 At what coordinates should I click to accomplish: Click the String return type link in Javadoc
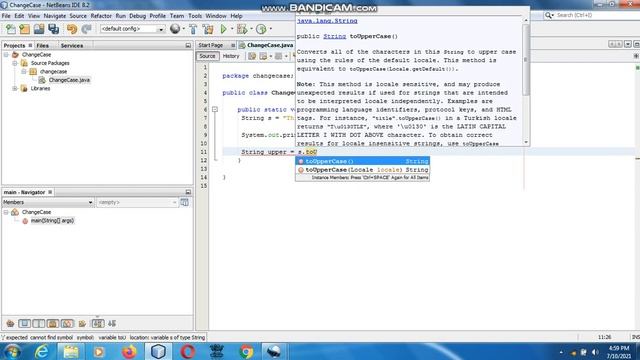(335, 36)
